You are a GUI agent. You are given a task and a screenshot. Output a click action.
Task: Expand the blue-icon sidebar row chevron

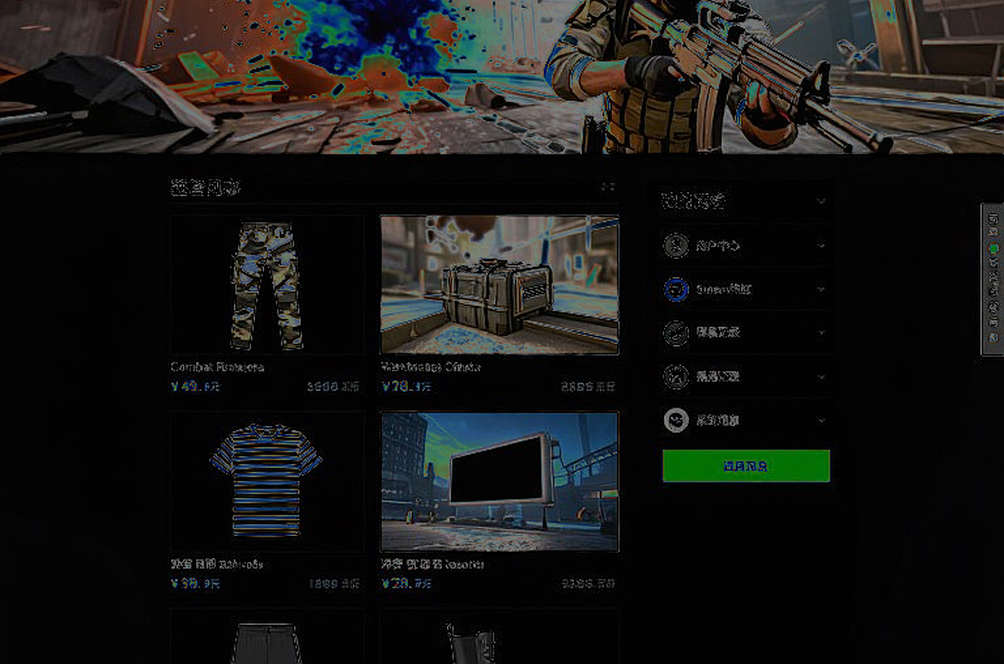[x=821, y=289]
